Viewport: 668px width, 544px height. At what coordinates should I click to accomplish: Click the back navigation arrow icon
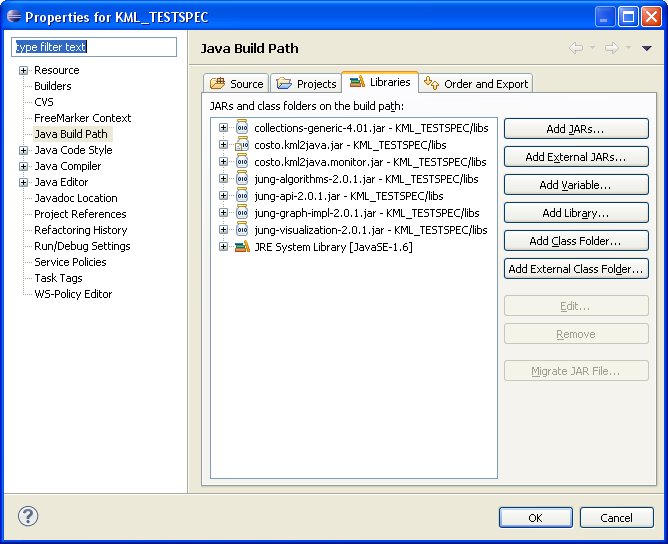(x=576, y=48)
